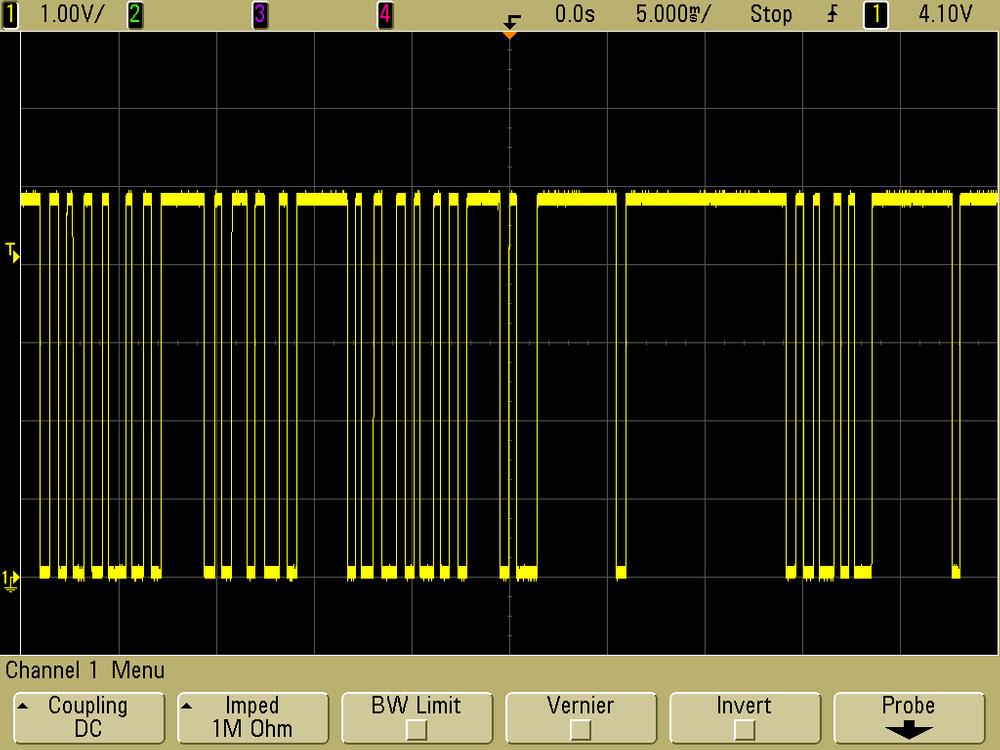The image size is (1000, 750).
Task: Select the pink channel 4 indicator
Action: tap(385, 14)
